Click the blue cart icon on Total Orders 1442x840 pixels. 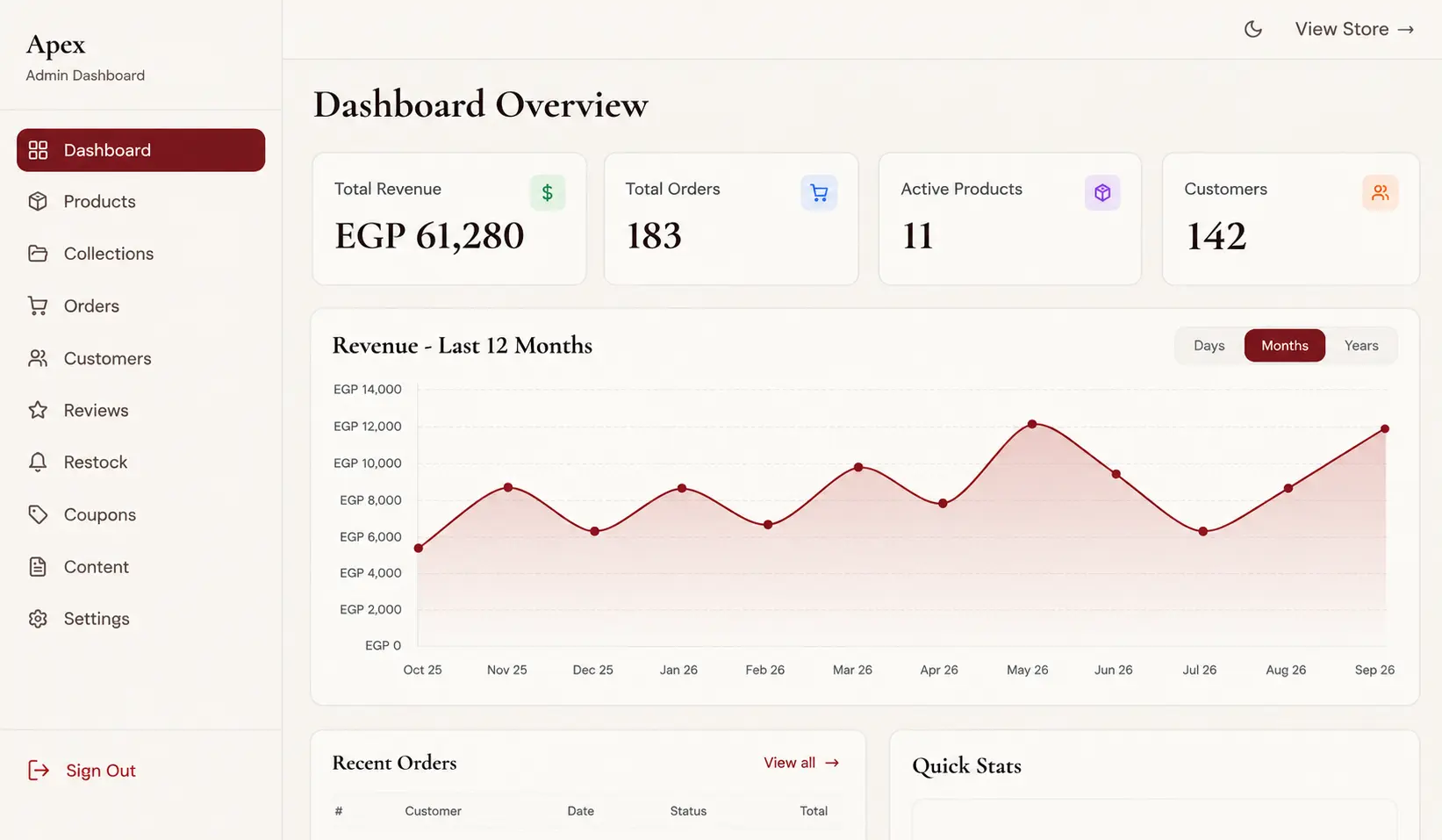[819, 192]
